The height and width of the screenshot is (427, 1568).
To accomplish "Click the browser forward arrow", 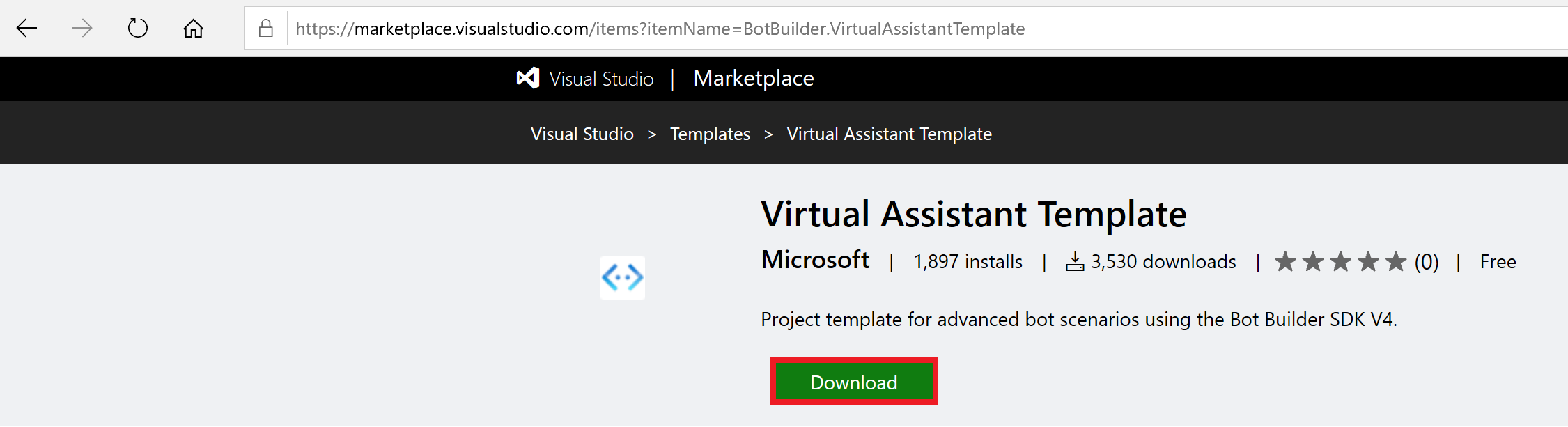I will [82, 29].
